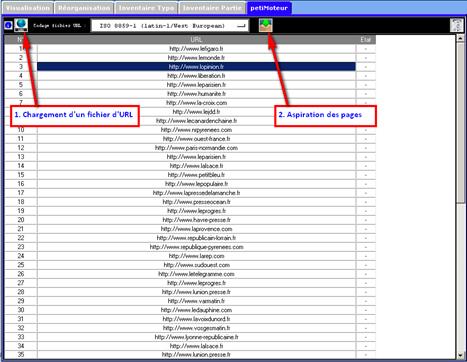Select the Inventaire Type tab
Image resolution: width=467 pixels, height=362 pixels.
146,8
